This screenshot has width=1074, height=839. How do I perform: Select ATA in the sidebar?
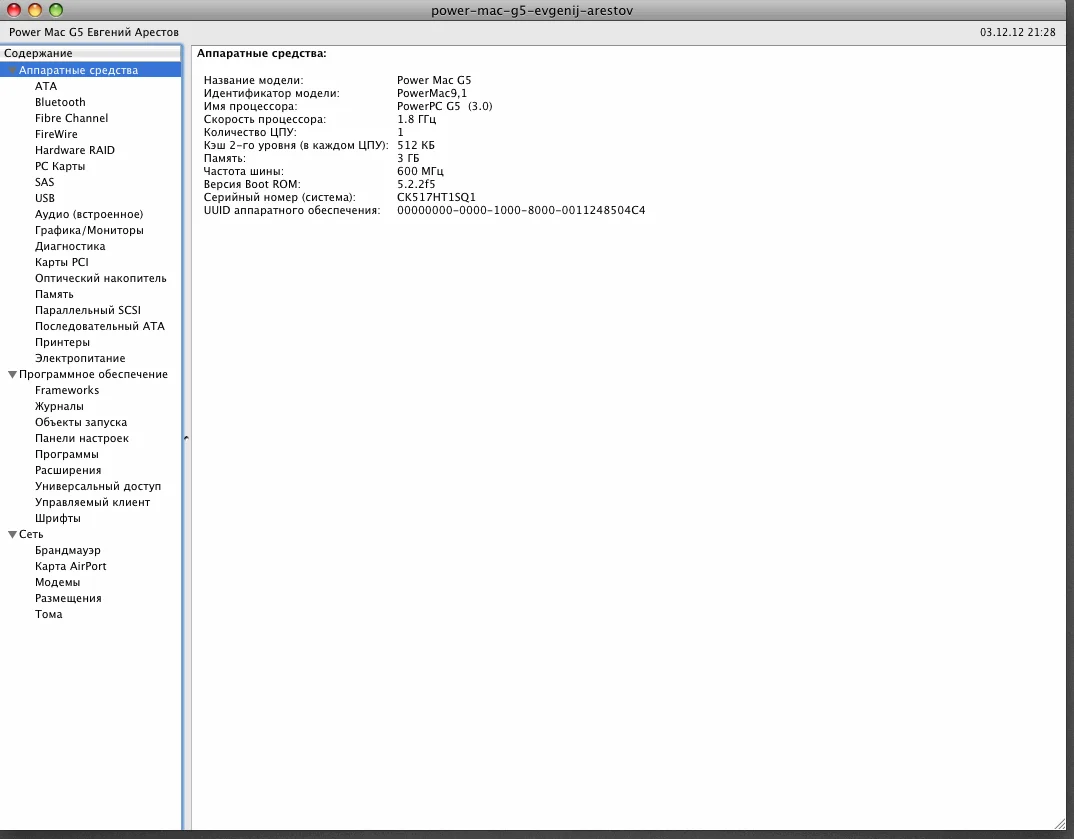pyautogui.click(x=46, y=86)
